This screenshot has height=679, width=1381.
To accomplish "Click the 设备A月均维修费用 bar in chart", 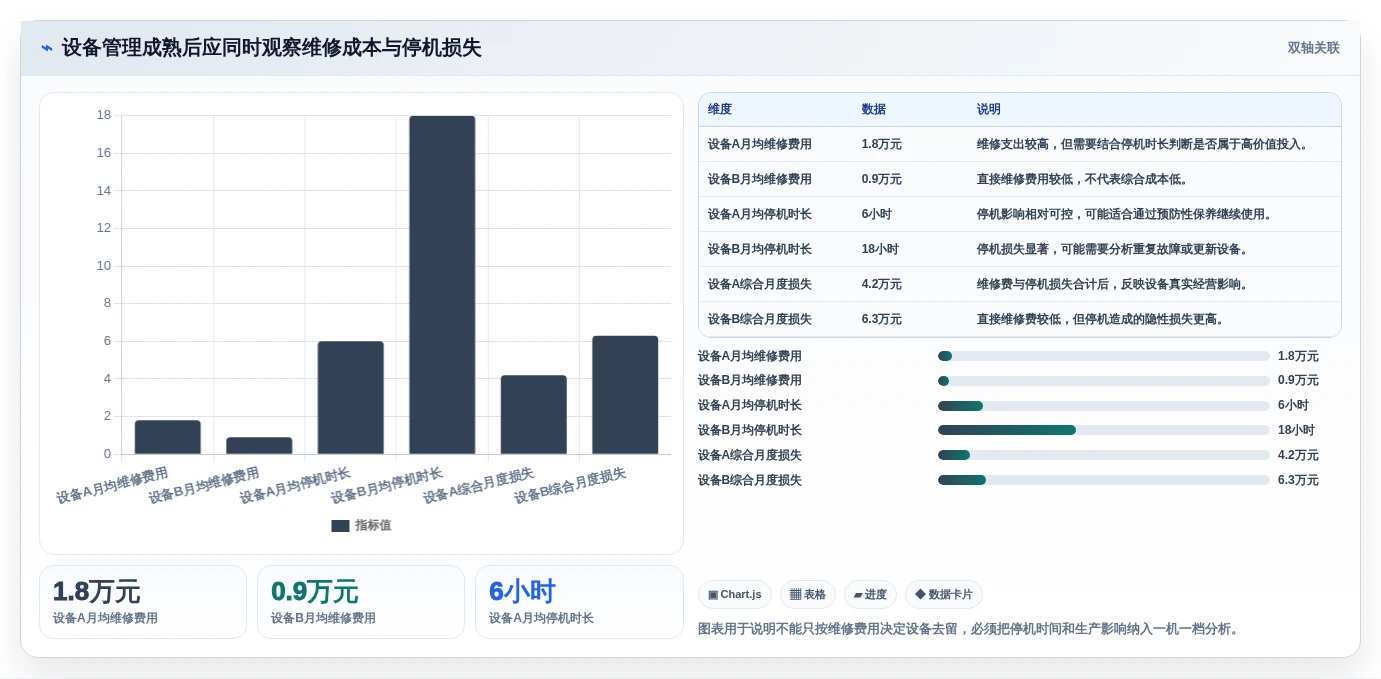I will pos(168,437).
